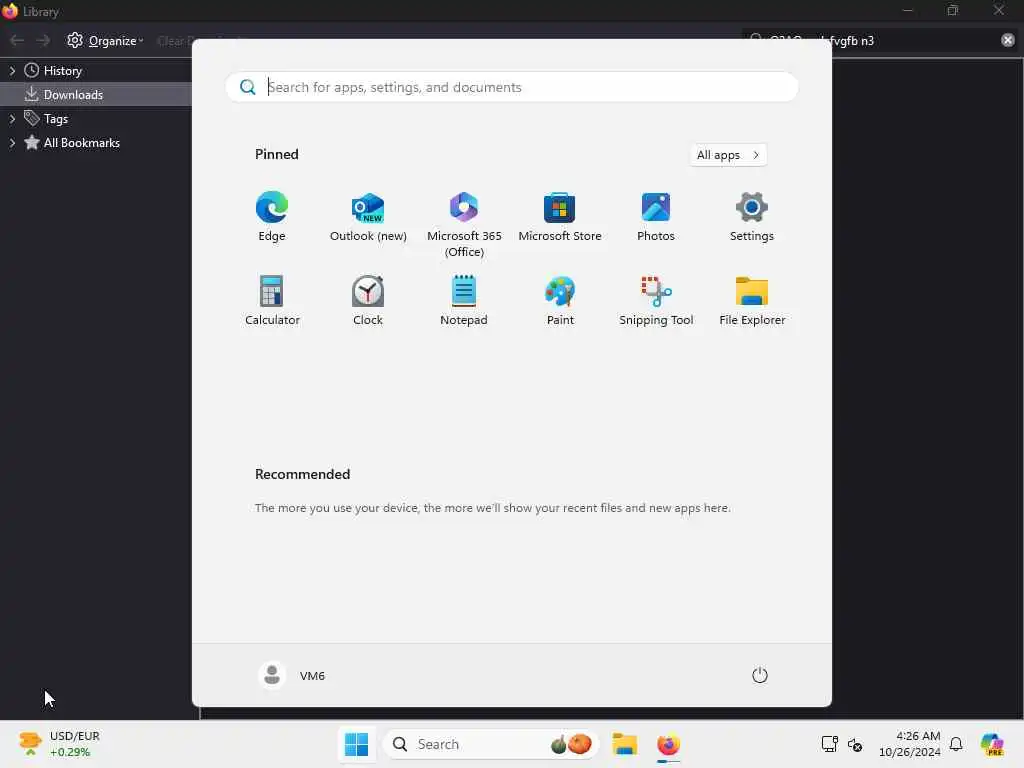Focus the Start menu search field
This screenshot has height=768, width=1024.
[512, 87]
